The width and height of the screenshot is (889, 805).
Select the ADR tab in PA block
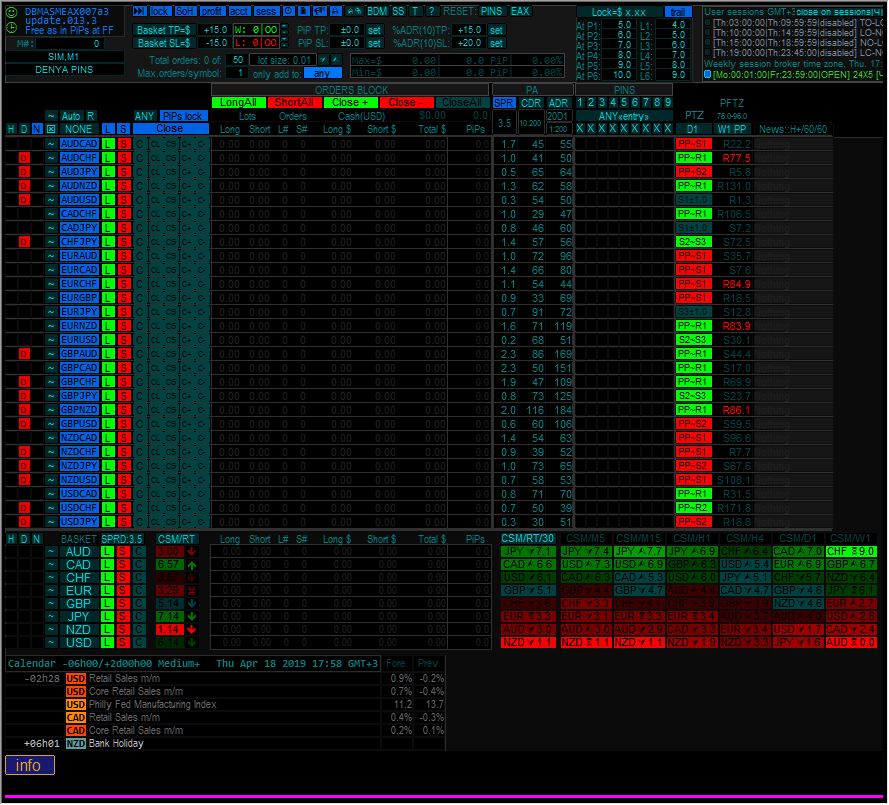point(558,103)
